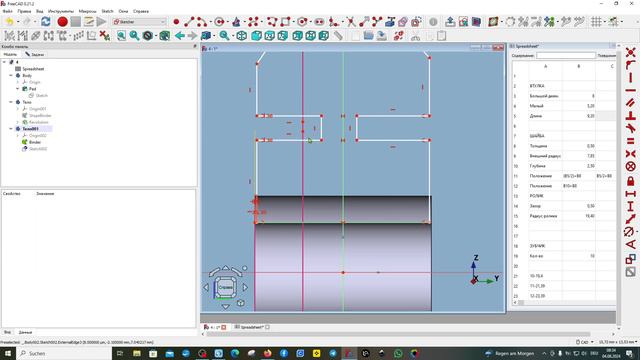Open the Правка menu
Image resolution: width=640 pixels, height=360 pixels.
24,11
